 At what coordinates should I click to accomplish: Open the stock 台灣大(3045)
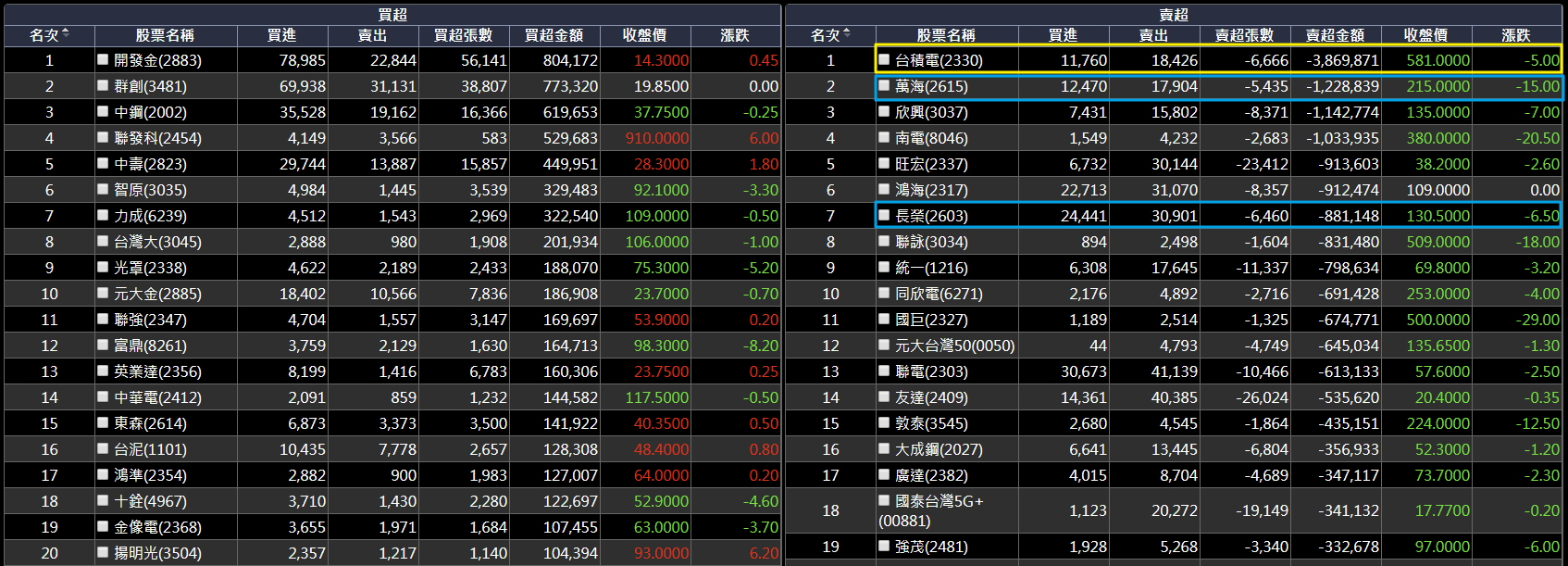[x=157, y=242]
